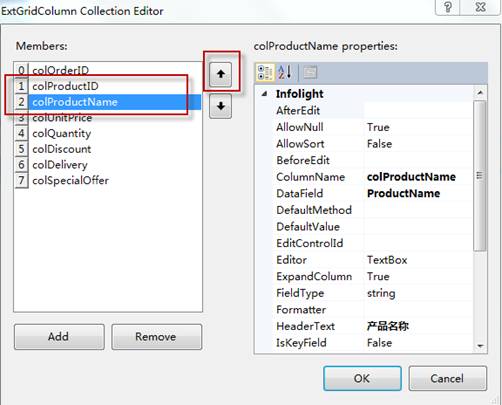502x405 pixels.
Task: Open the Editor property value TextBox
Action: coord(418,260)
